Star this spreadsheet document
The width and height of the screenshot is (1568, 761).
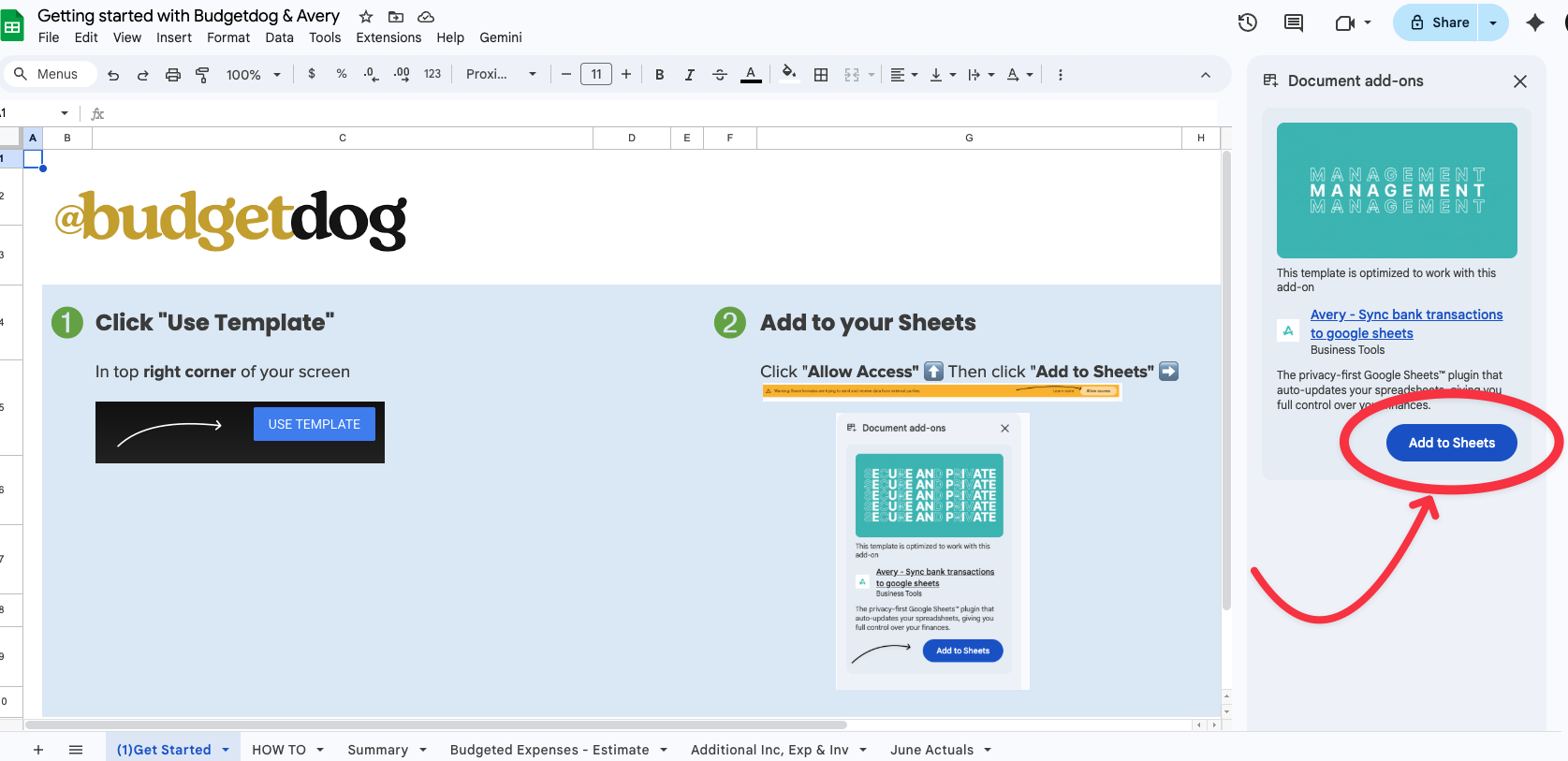[x=366, y=17]
